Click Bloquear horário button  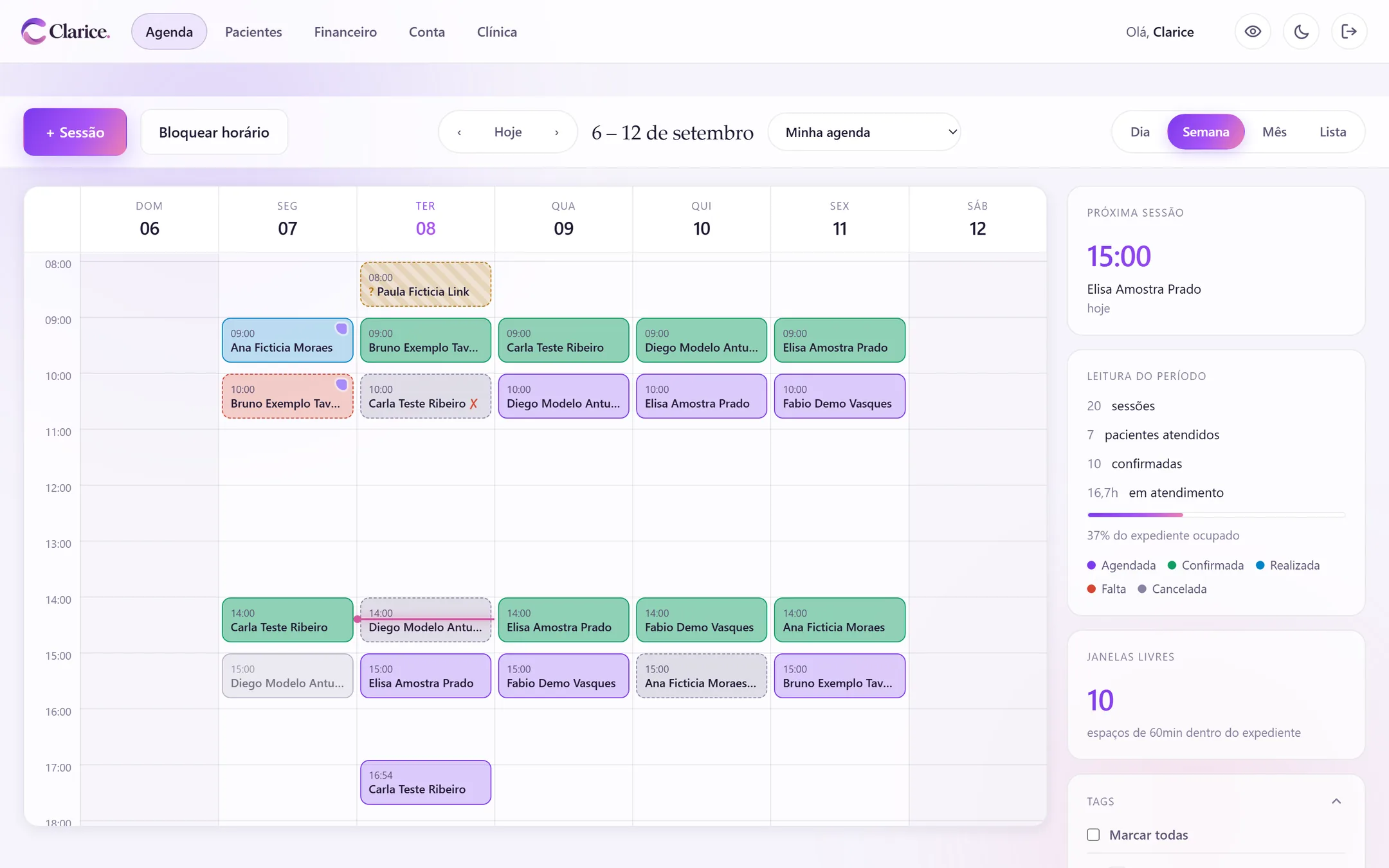pos(214,132)
